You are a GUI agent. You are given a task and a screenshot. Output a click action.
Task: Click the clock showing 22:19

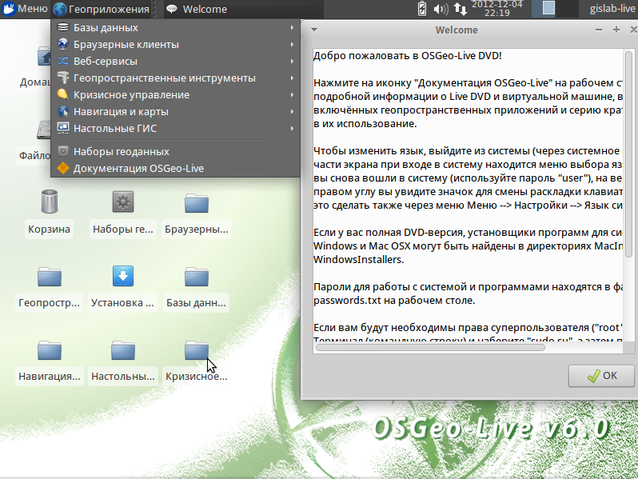pos(497,9)
